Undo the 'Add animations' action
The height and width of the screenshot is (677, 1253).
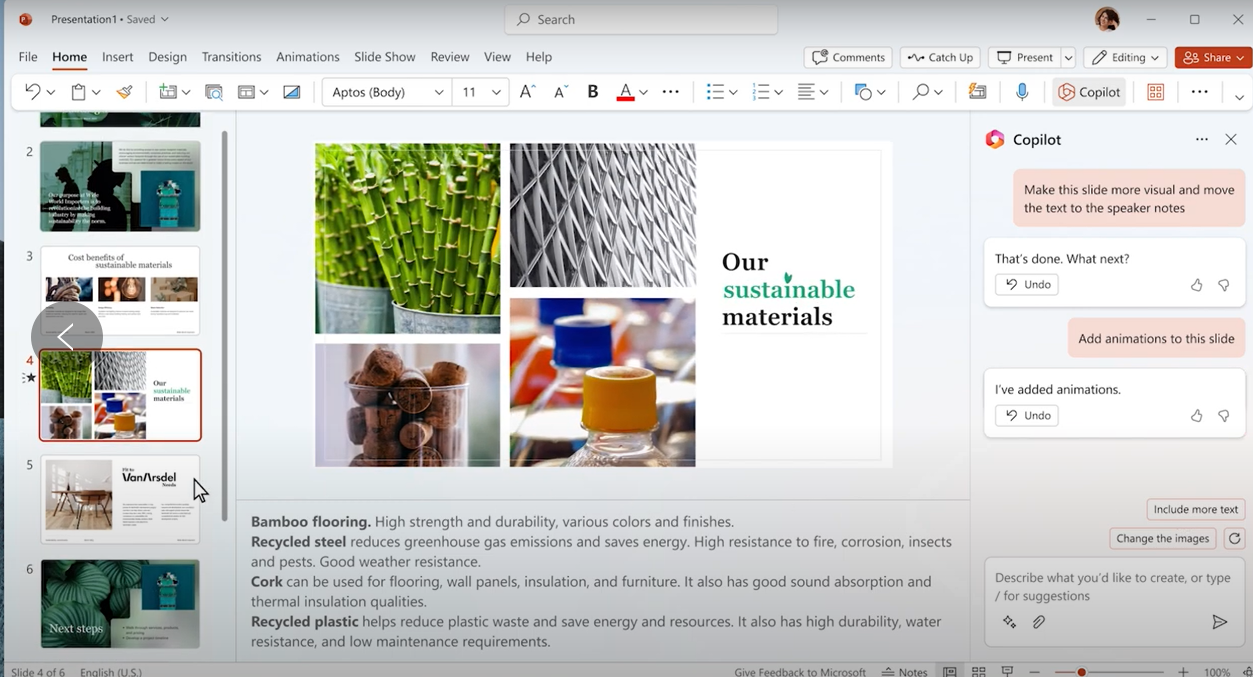1027,416
